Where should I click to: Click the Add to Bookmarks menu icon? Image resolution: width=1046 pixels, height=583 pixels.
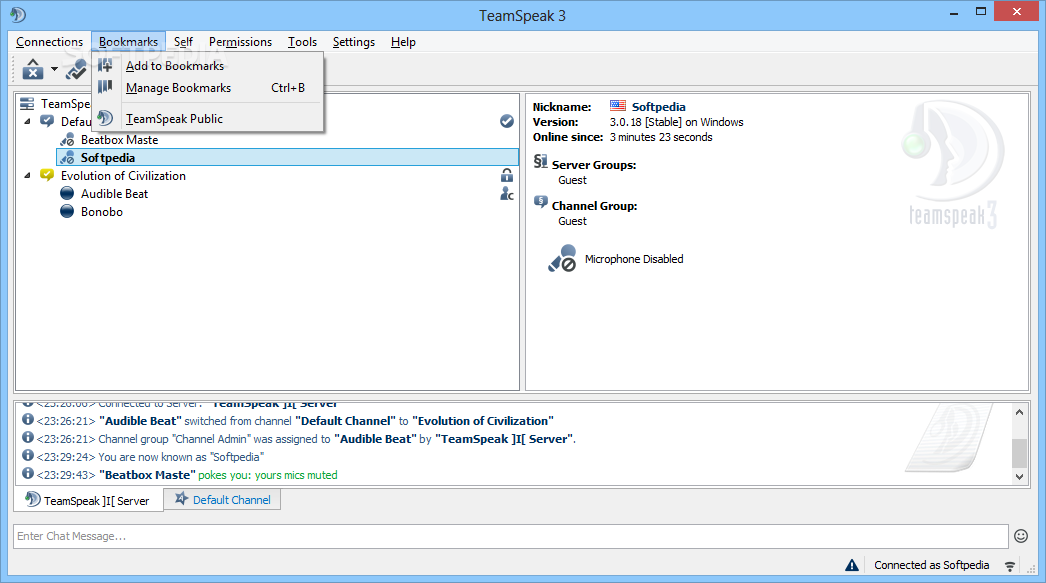tap(105, 65)
